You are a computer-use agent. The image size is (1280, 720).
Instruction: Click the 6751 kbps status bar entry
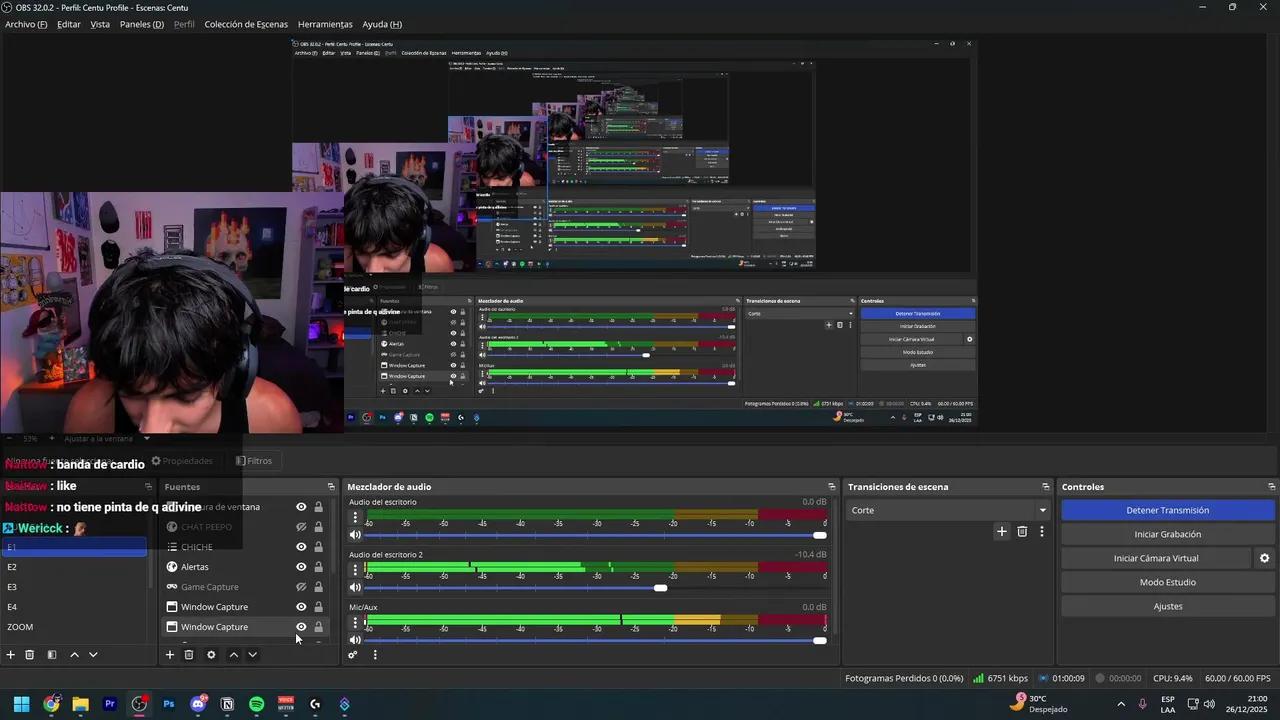[x=1000, y=678]
